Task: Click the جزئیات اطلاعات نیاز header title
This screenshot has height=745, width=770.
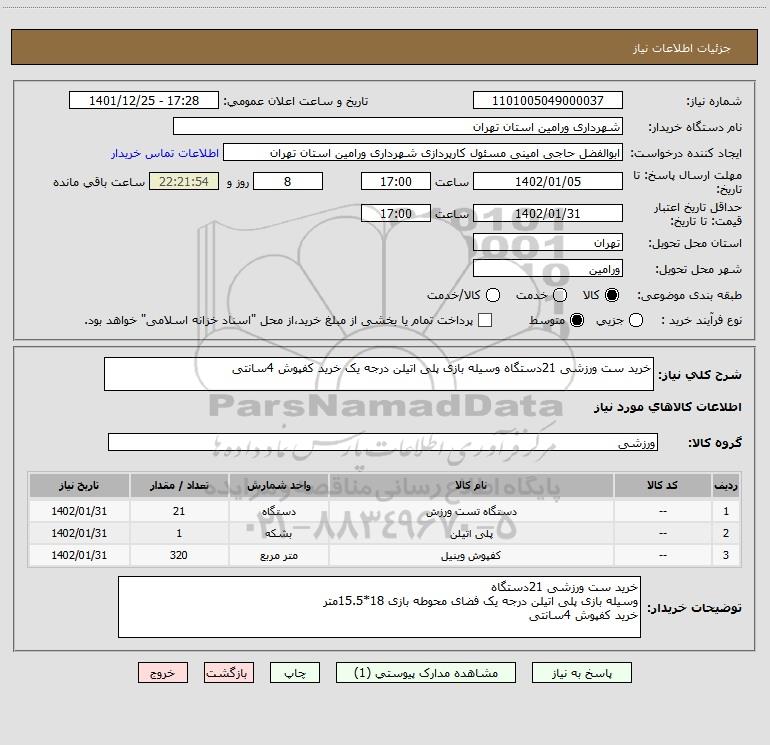Action: pyautogui.click(x=682, y=48)
